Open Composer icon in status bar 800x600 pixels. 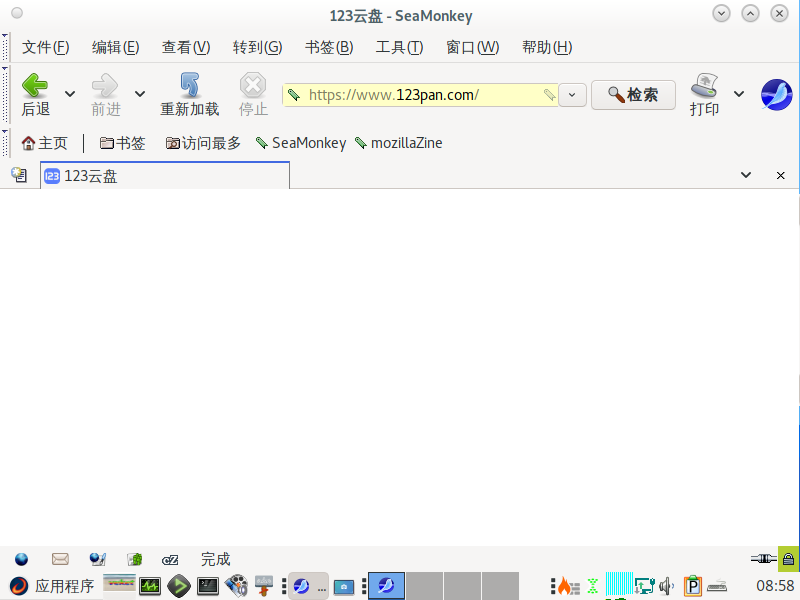click(97, 559)
